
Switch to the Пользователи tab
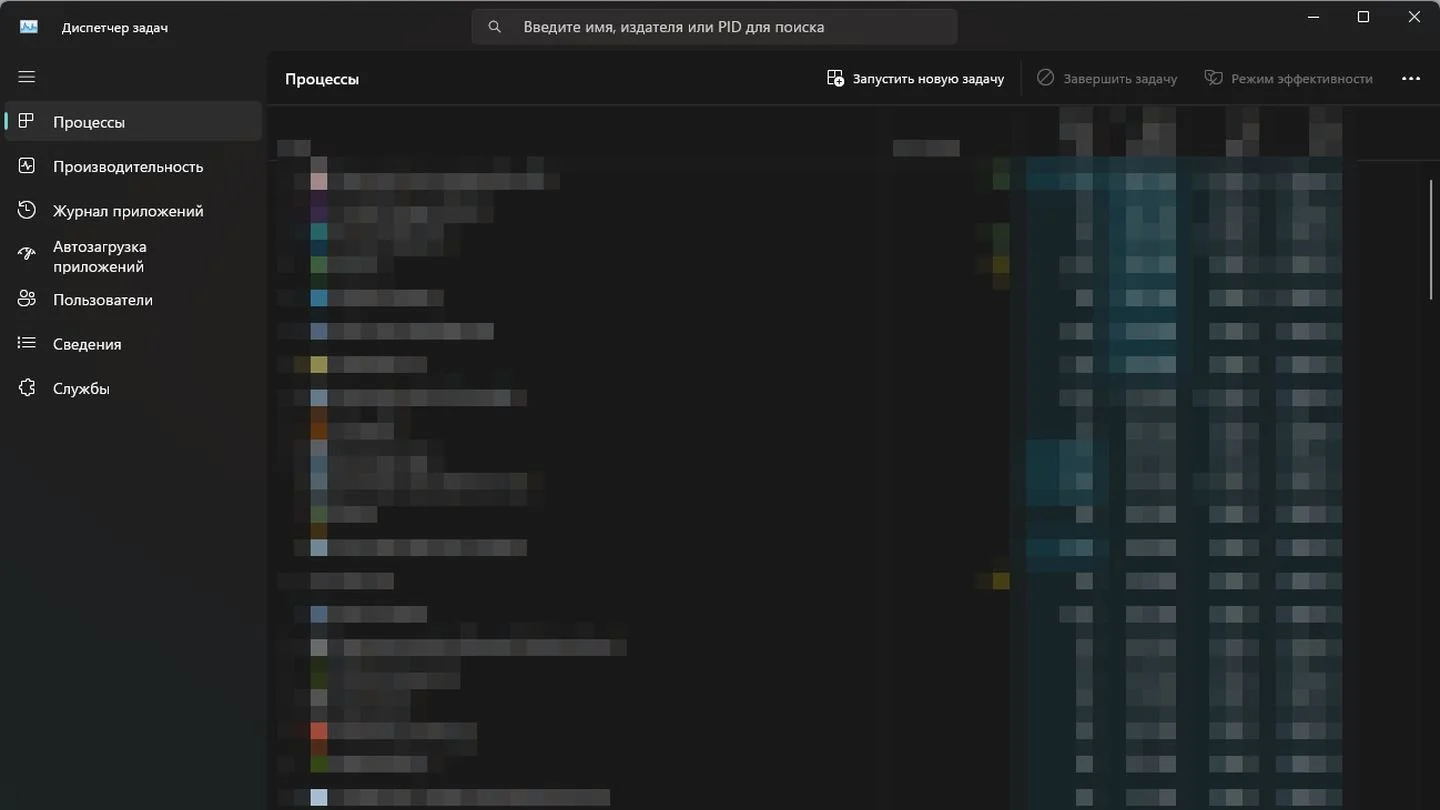point(134,299)
